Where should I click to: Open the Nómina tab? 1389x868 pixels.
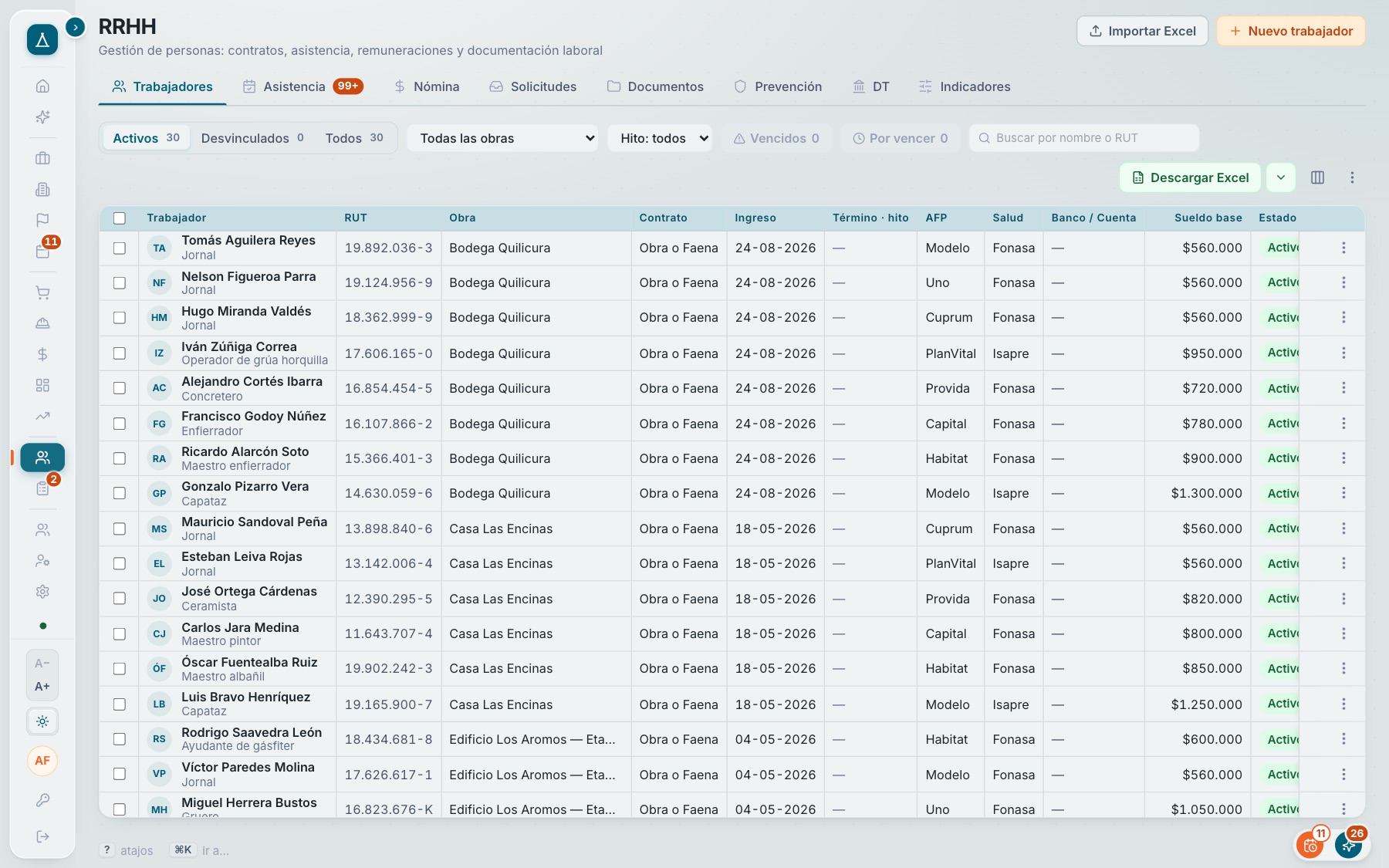427,86
